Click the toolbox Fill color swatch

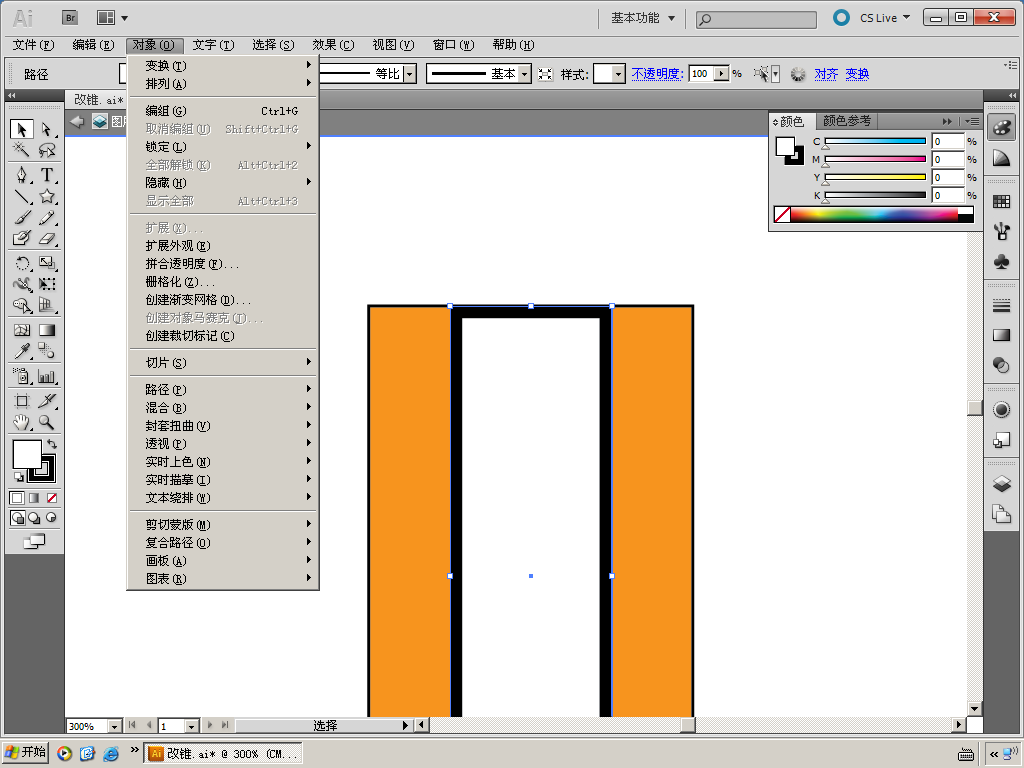click(x=25, y=455)
